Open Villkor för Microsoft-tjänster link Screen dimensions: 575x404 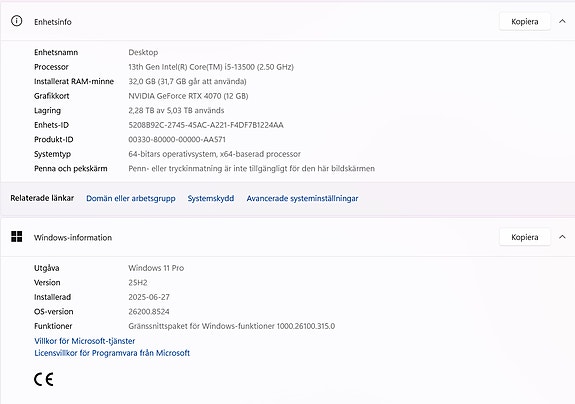pyautogui.click(x=85, y=341)
